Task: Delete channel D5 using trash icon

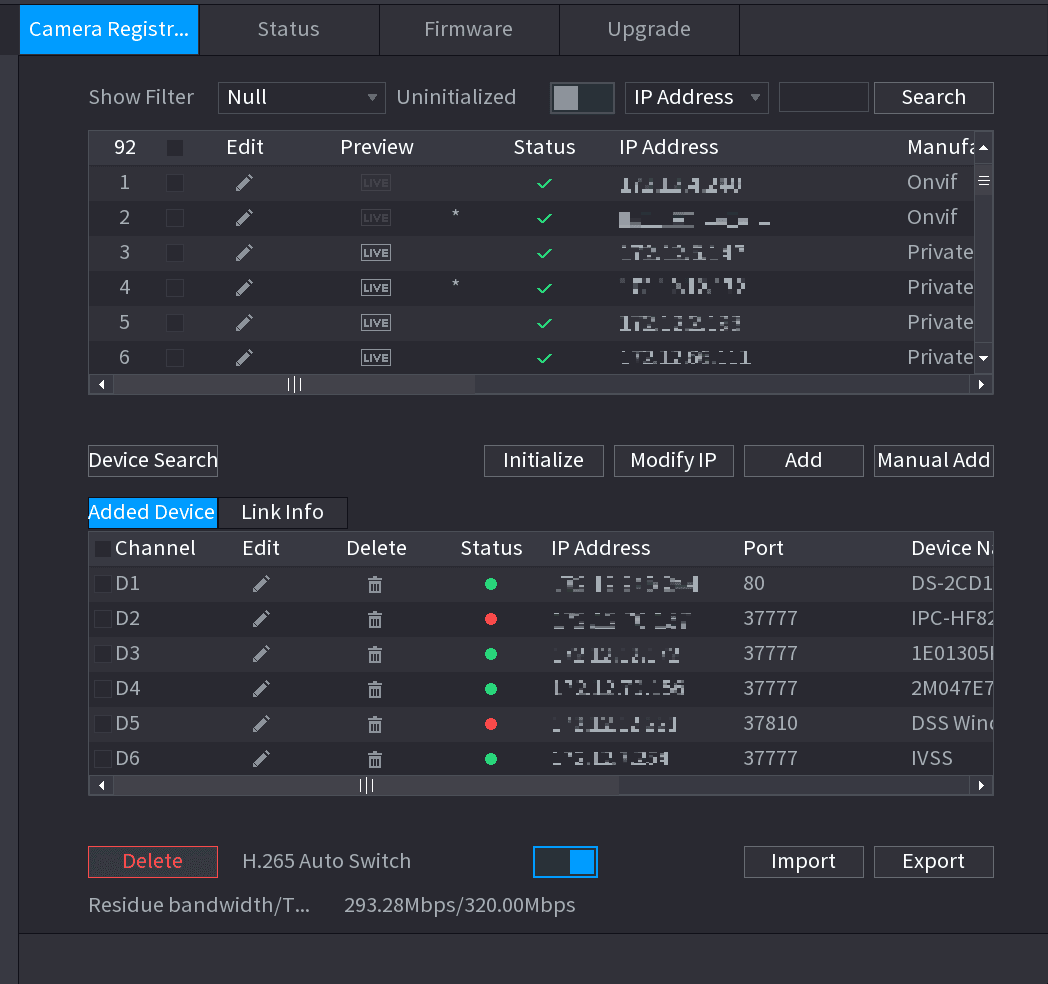Action: pos(375,725)
